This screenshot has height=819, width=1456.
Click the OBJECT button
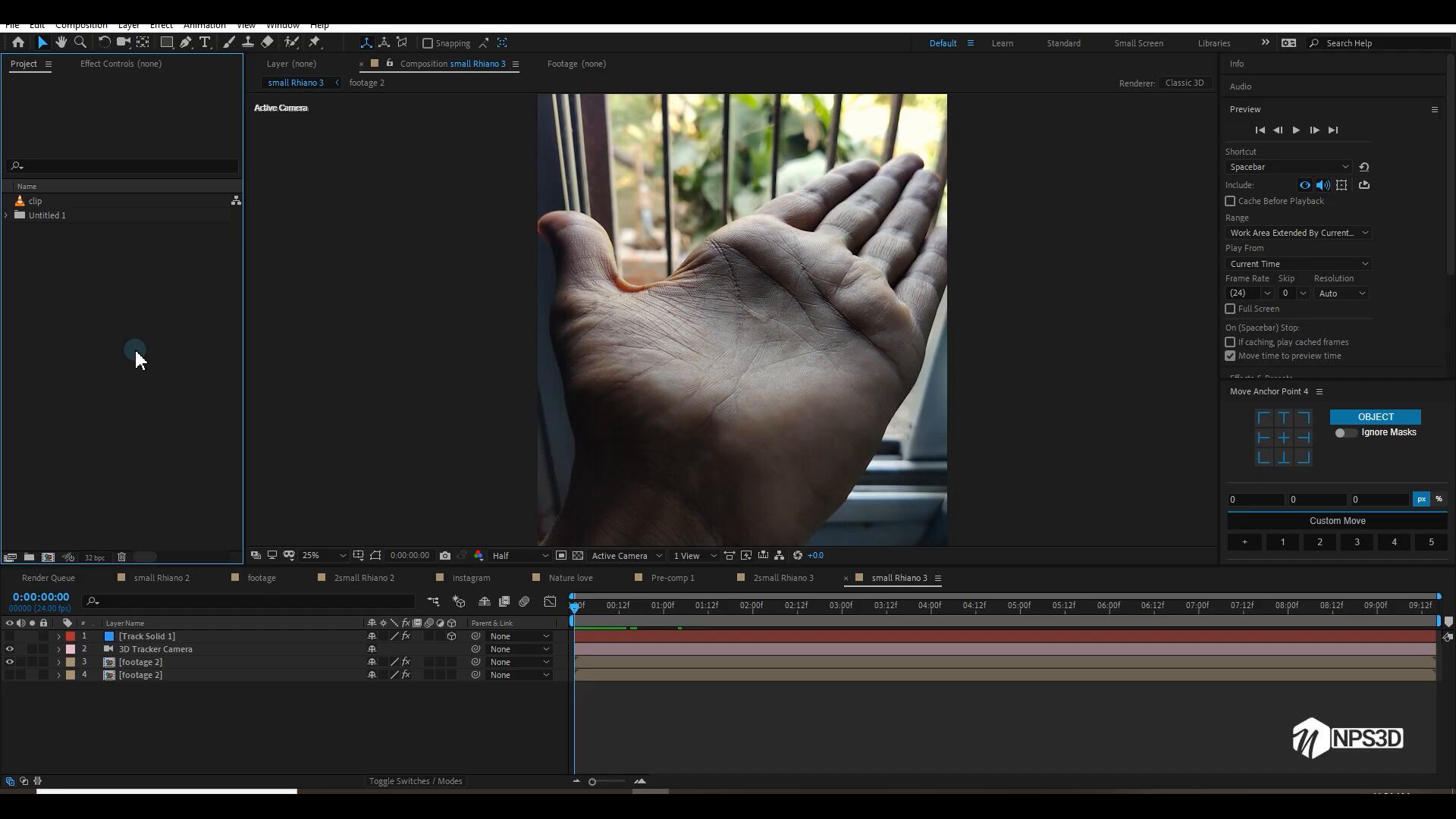tap(1375, 417)
